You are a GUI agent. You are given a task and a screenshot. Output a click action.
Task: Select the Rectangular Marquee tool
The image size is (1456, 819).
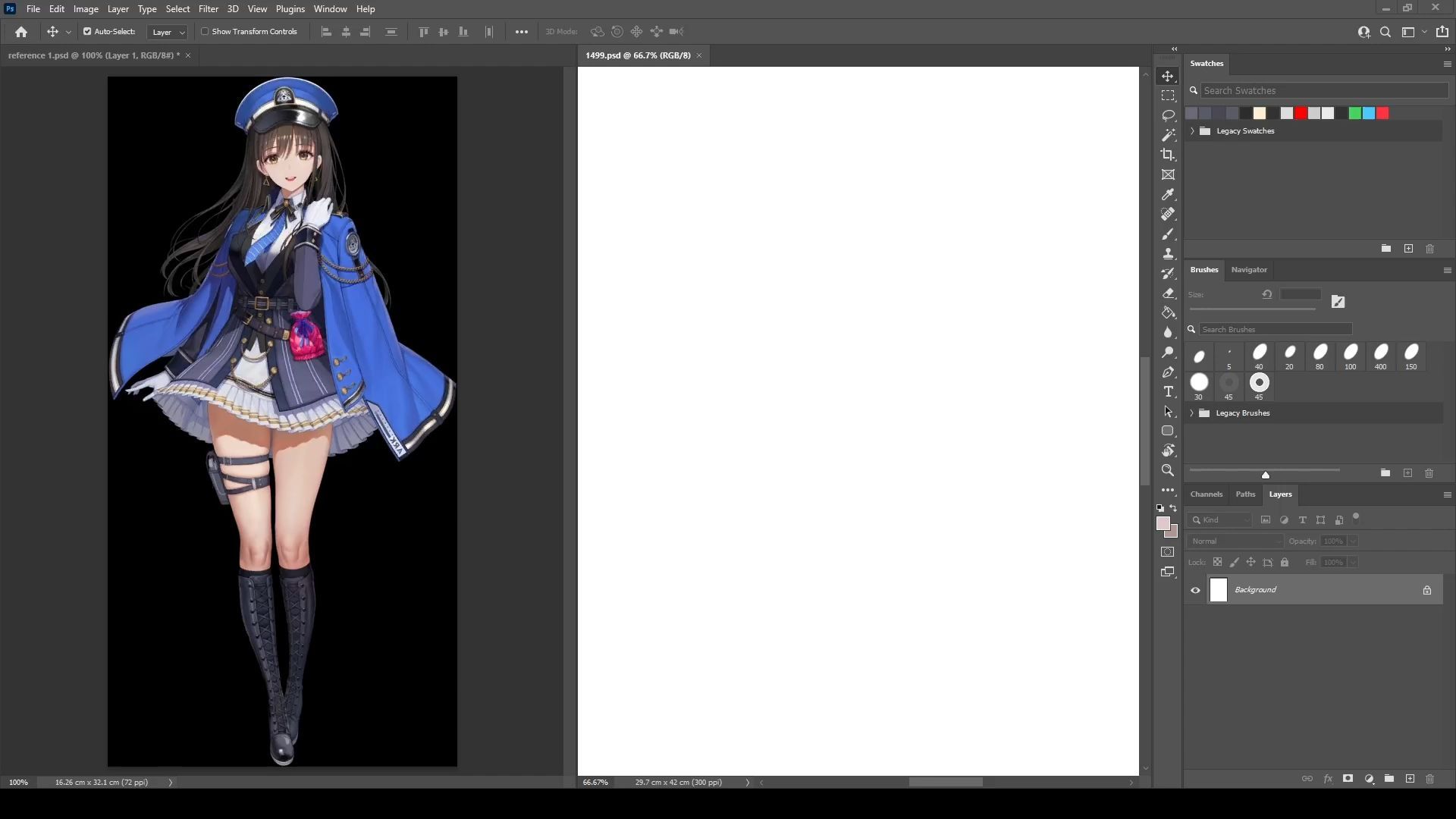click(1168, 96)
